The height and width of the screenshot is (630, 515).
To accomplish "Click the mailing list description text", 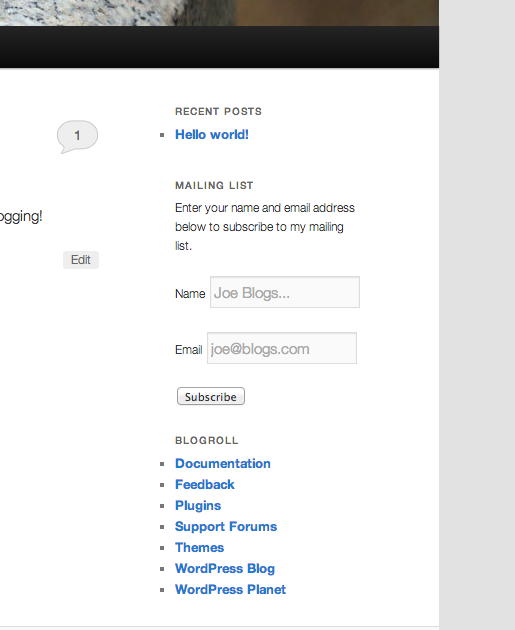I will coord(265,227).
